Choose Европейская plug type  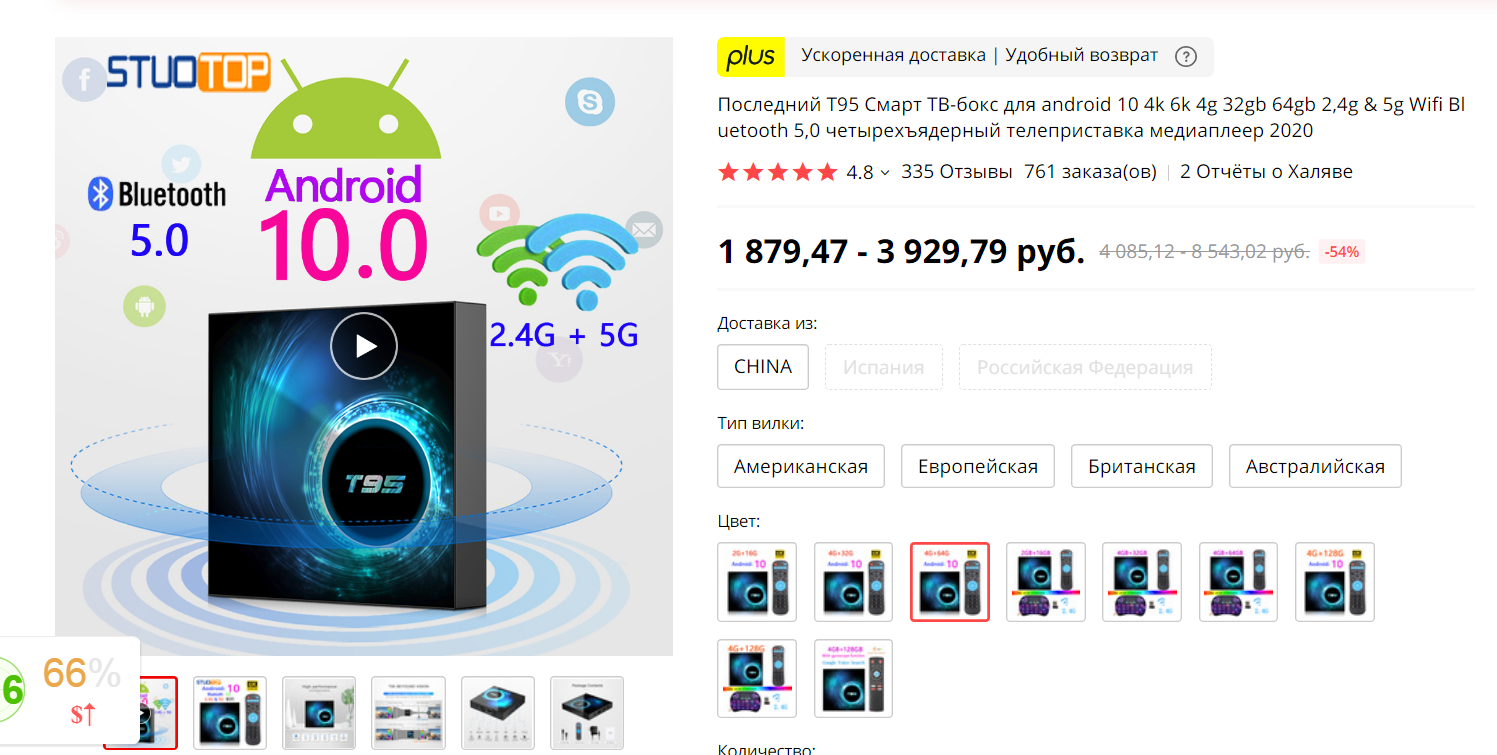tap(978, 466)
